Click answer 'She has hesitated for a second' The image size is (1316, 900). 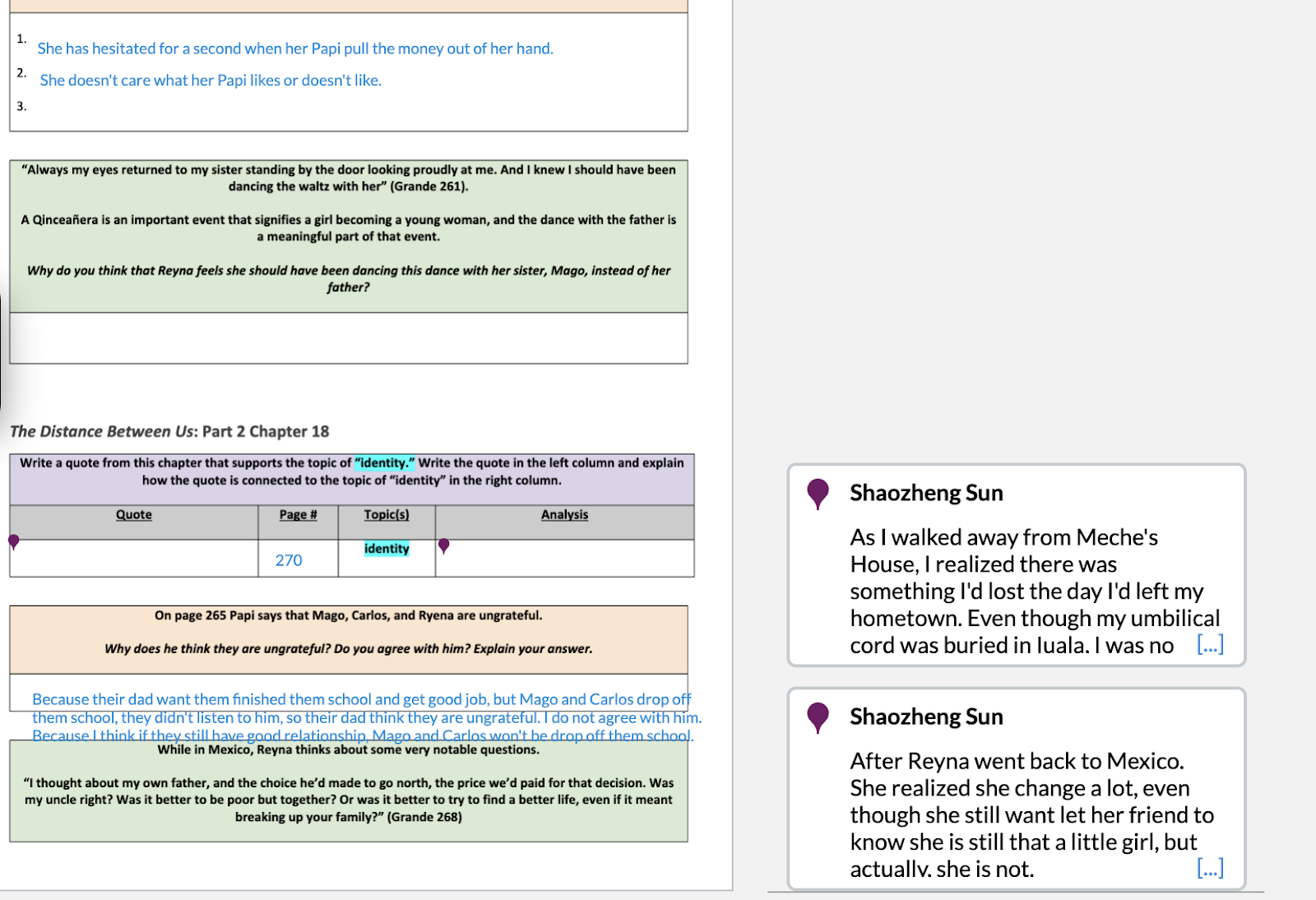[x=295, y=49]
